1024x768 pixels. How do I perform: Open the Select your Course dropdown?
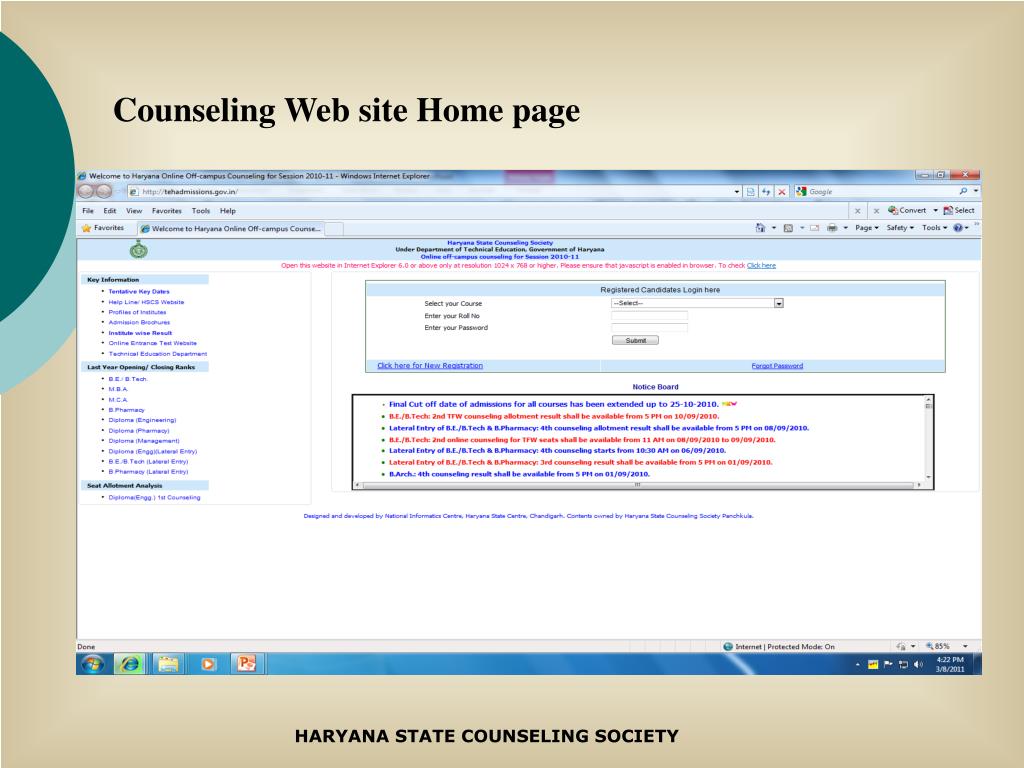[697, 303]
